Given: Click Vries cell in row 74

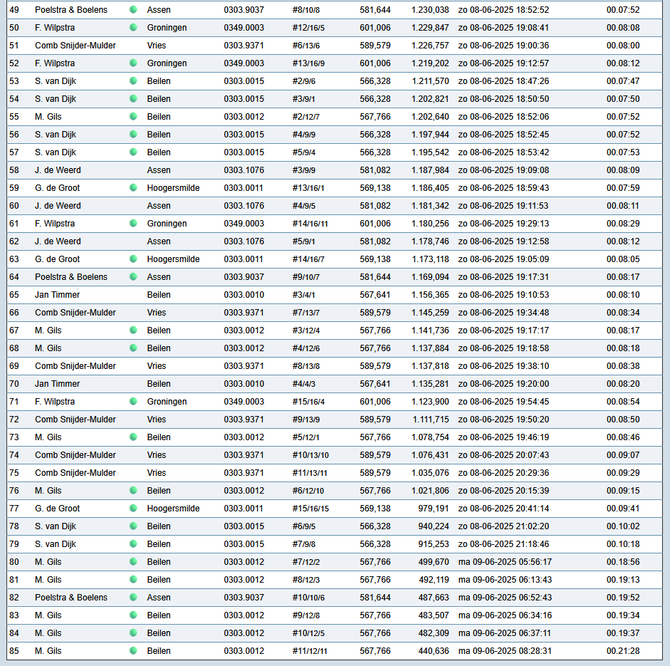Looking at the screenshot, I should [156, 455].
